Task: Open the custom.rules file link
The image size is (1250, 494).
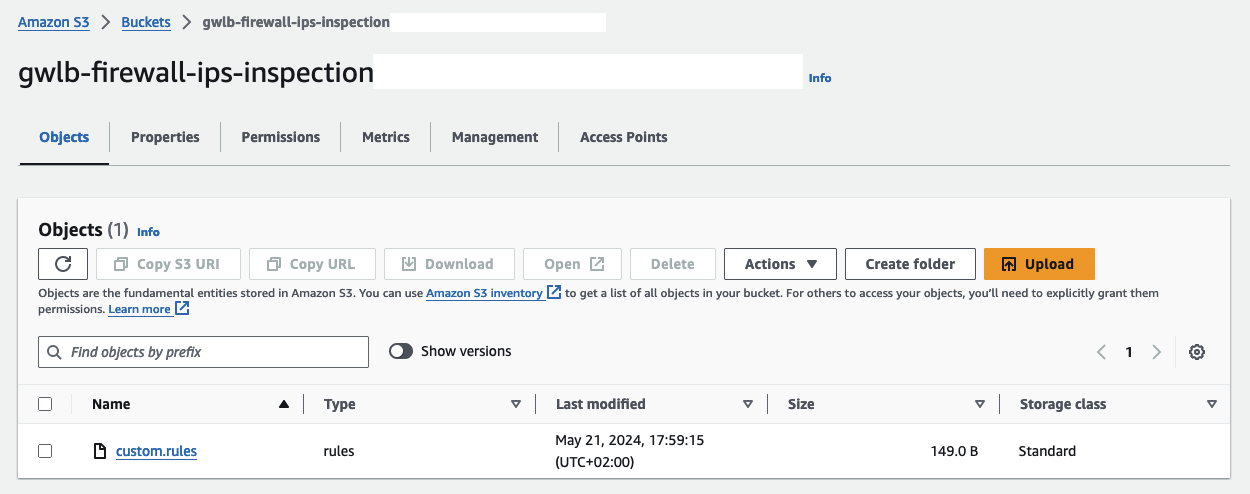Action: click(x=156, y=451)
